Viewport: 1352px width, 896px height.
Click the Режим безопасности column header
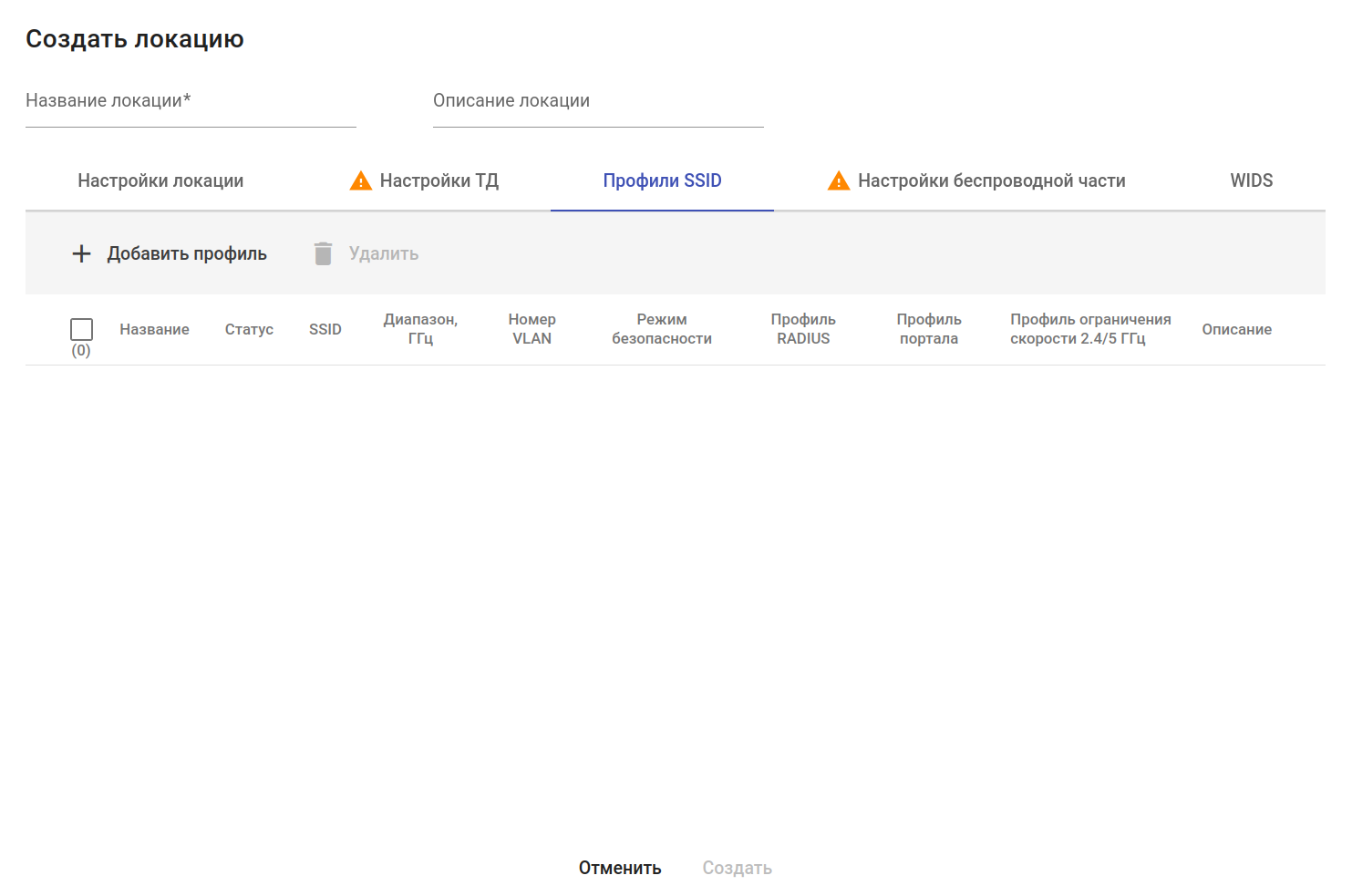point(662,329)
